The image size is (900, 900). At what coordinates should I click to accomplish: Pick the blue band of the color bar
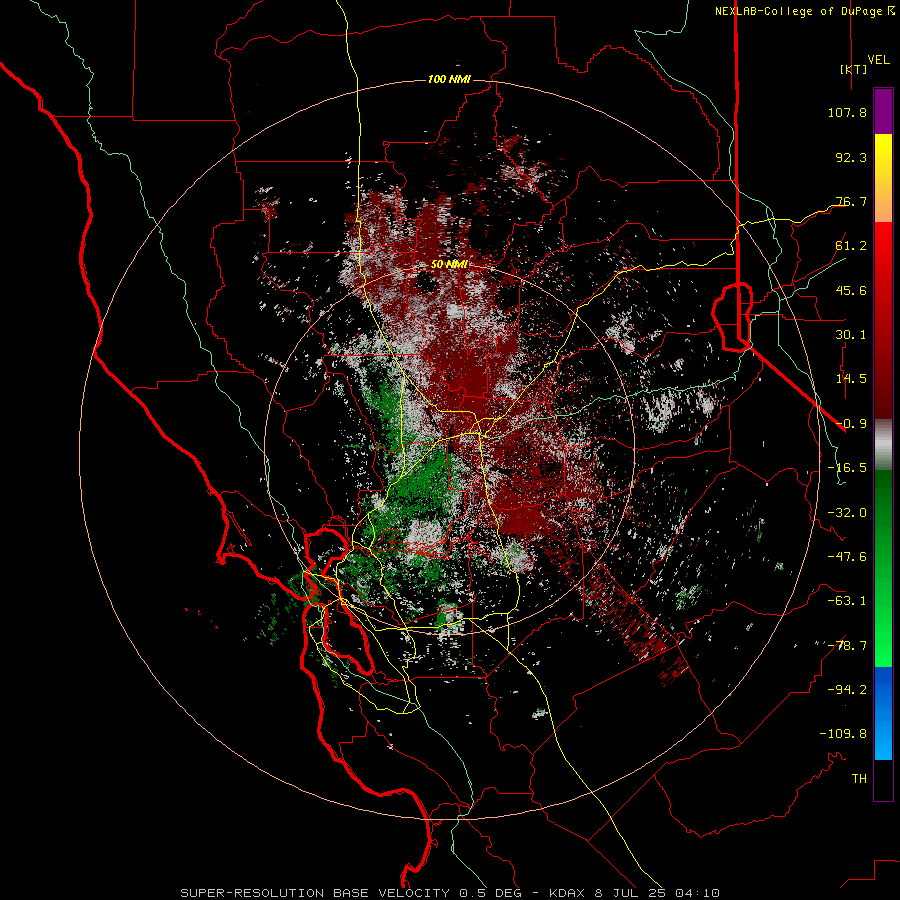[x=883, y=713]
